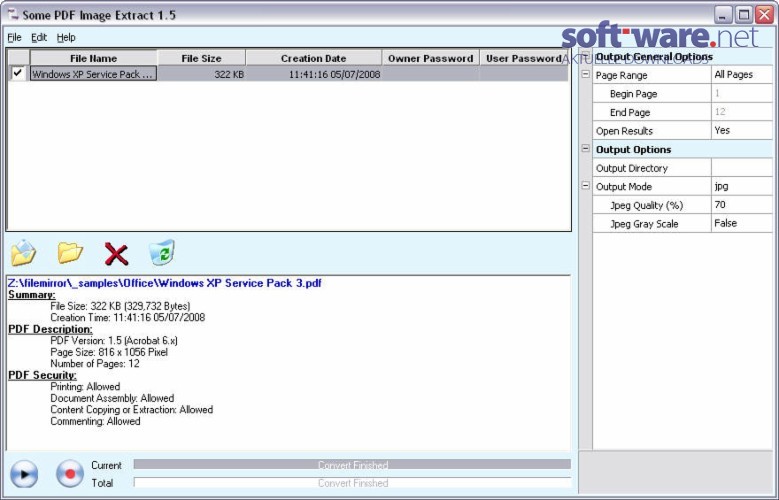Click the Number of Pages: 12 line

click(x=95, y=363)
